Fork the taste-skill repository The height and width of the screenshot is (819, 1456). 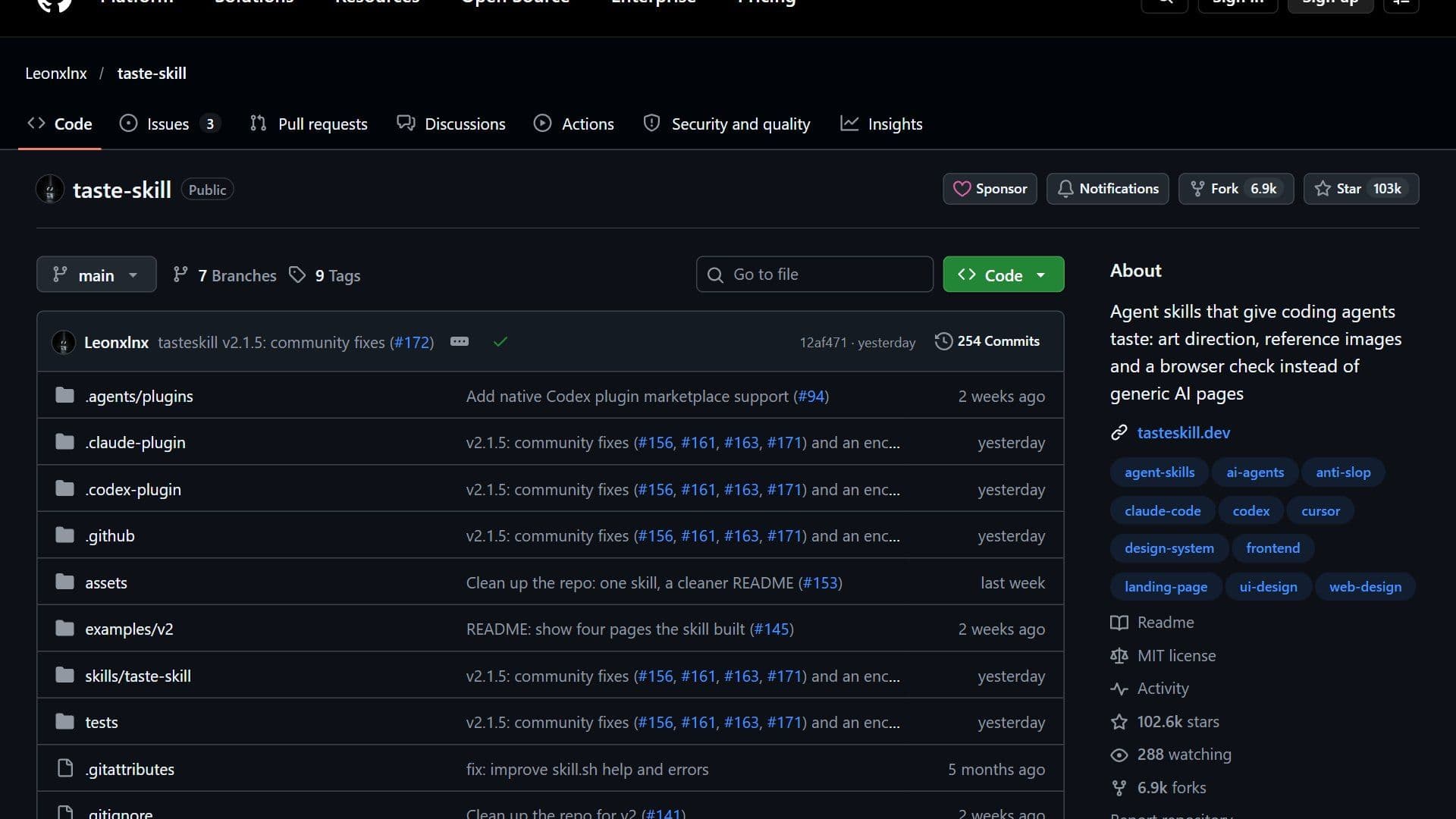[1236, 189]
